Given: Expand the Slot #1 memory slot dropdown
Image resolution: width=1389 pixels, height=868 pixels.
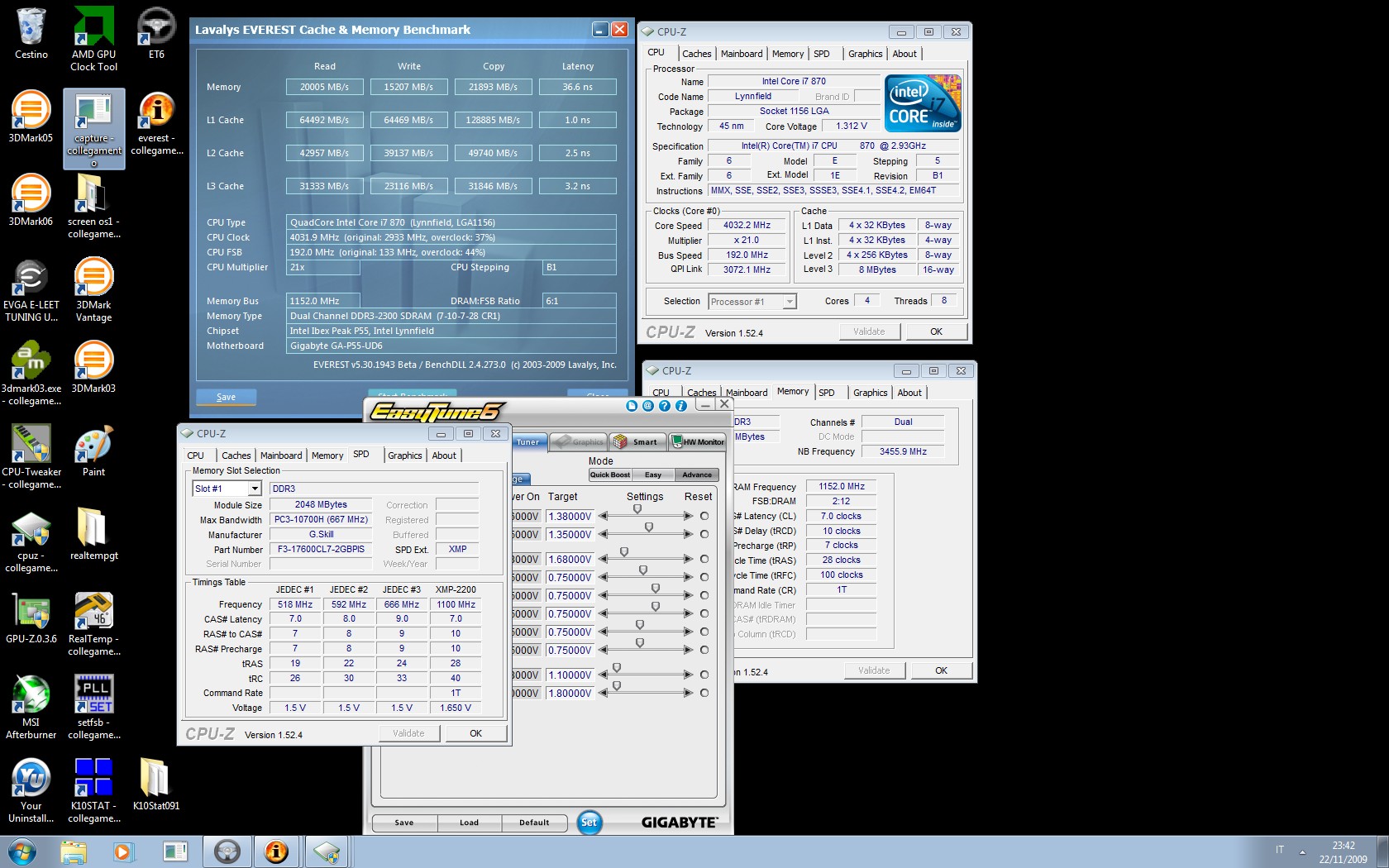Looking at the screenshot, I should [x=255, y=489].
